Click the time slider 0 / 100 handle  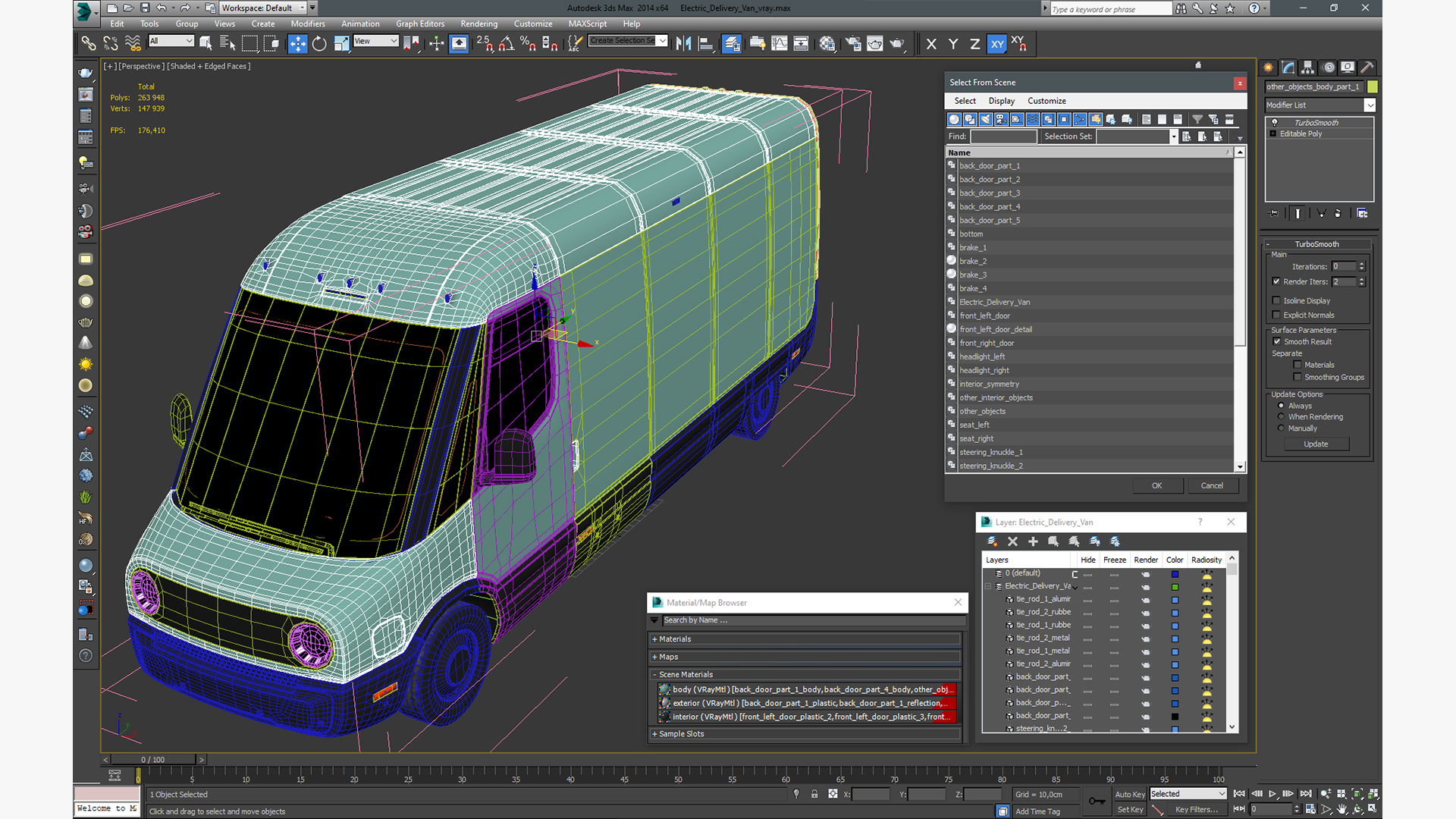152,759
